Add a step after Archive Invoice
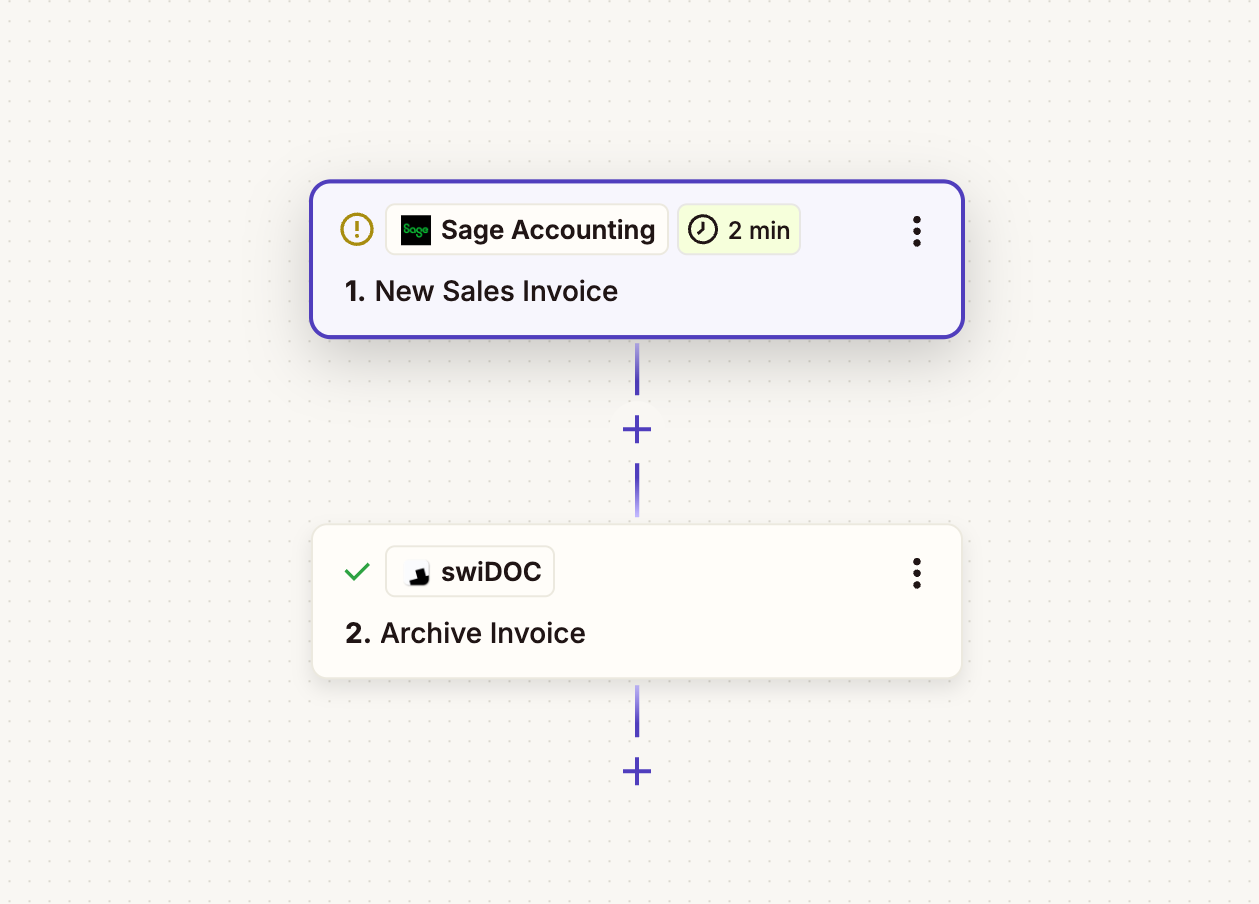The height and width of the screenshot is (904, 1259). click(637, 772)
